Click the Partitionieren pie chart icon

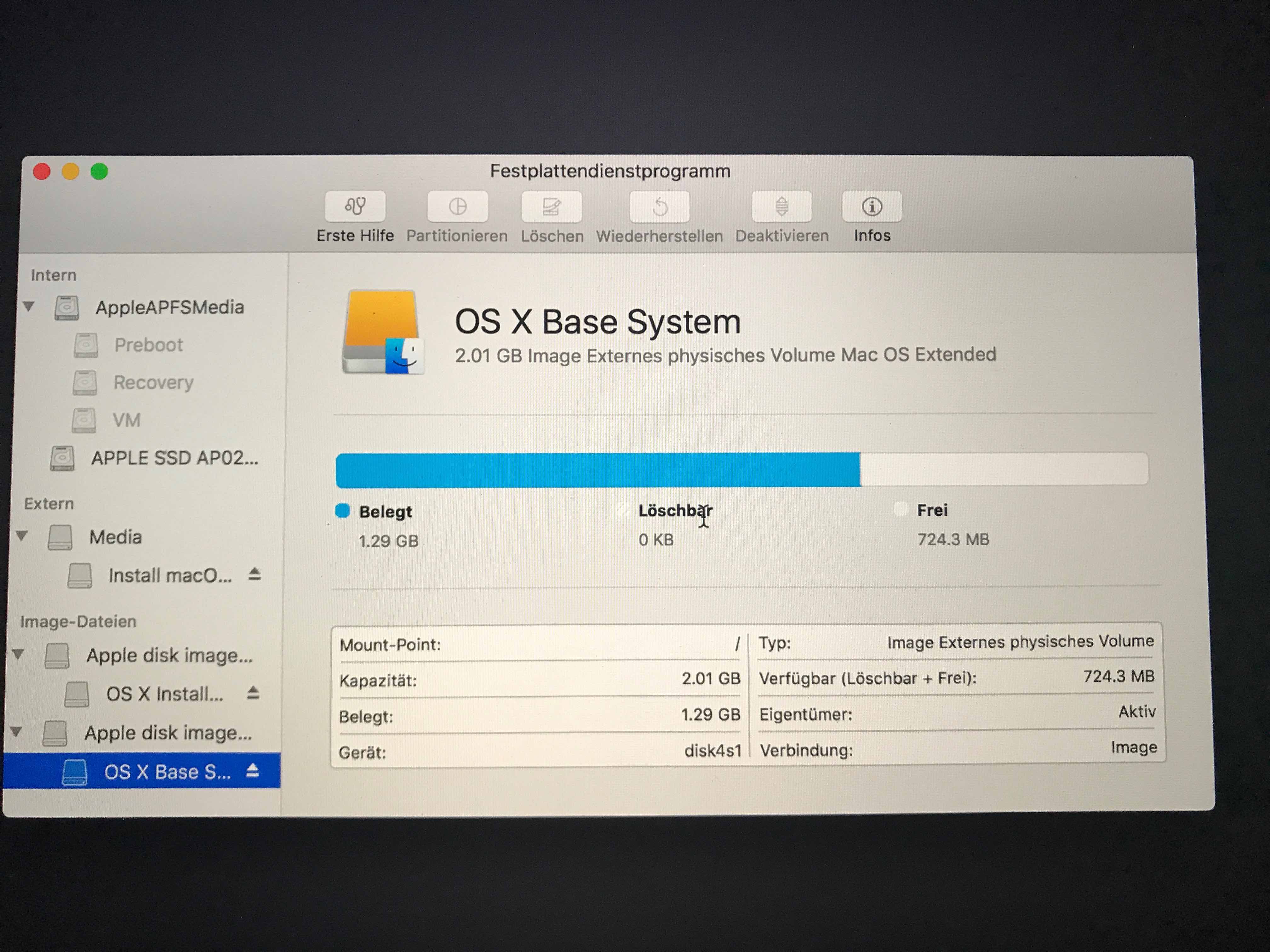(457, 207)
